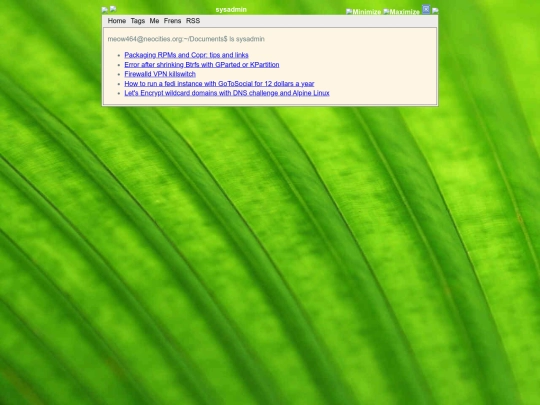Click the green leaf desktop wallpaper
Viewport: 540px width, 405px height.
tap(270, 255)
